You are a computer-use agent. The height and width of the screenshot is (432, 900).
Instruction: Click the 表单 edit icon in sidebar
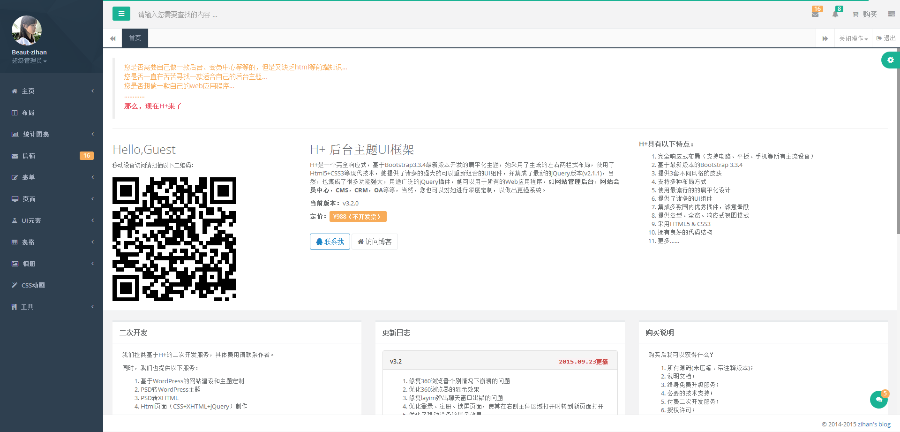point(14,177)
